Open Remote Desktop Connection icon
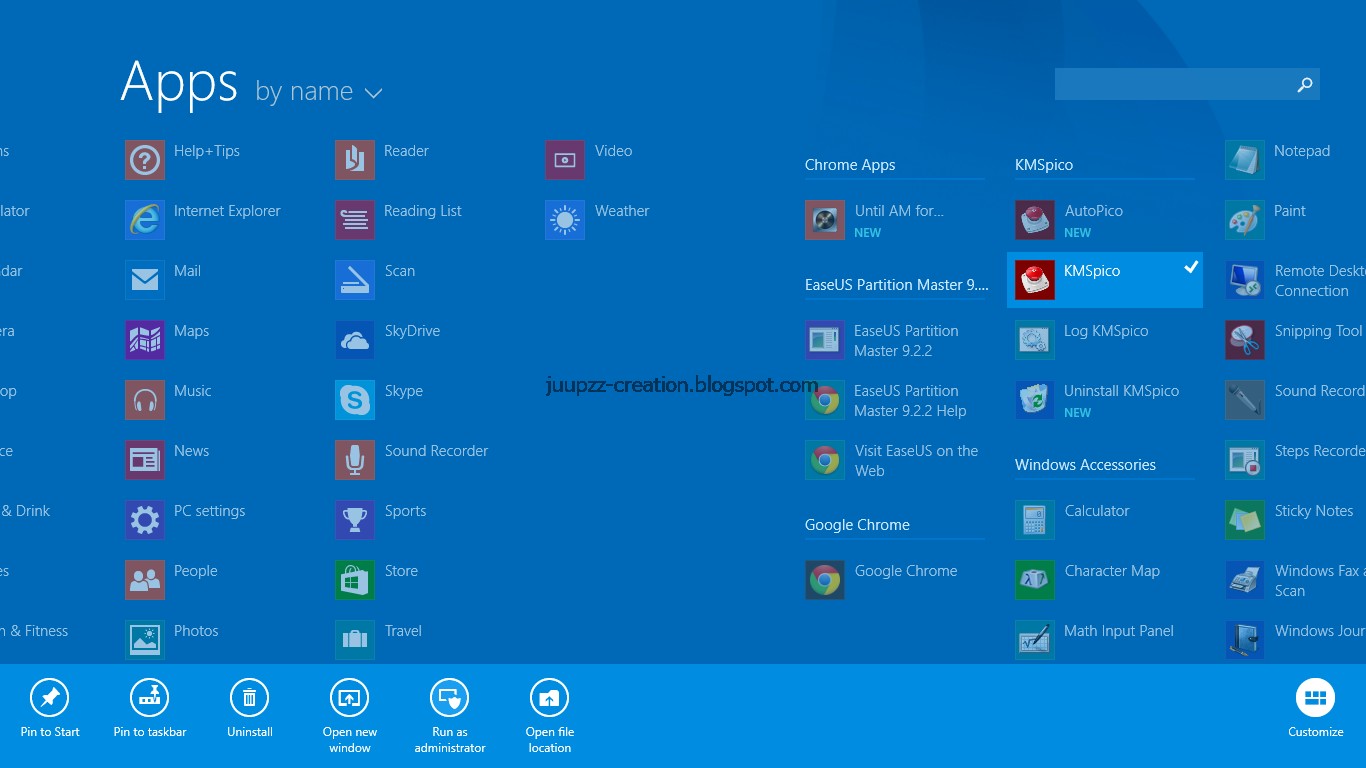 (1245, 280)
